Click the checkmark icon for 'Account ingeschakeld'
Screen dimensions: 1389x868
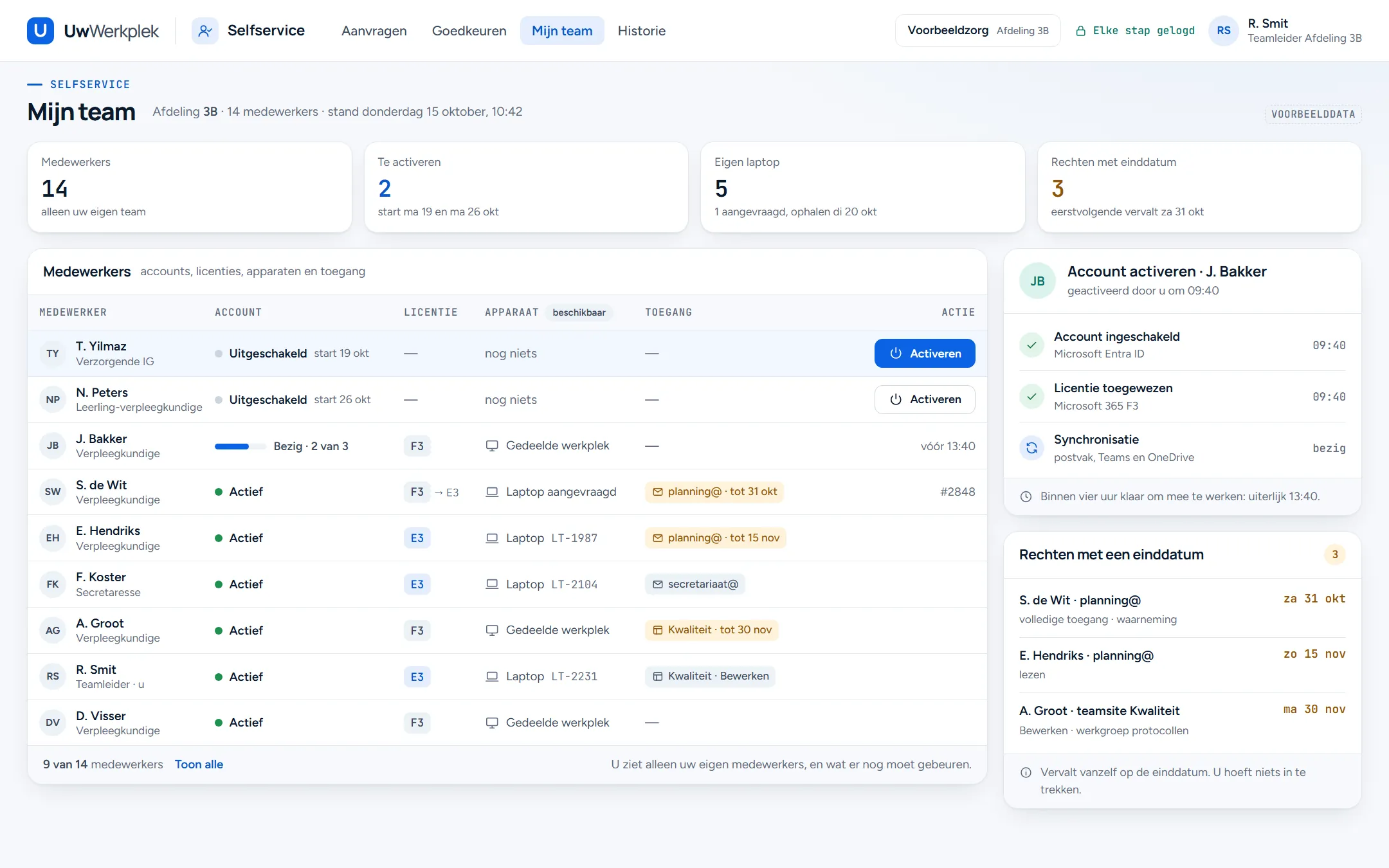1031,345
